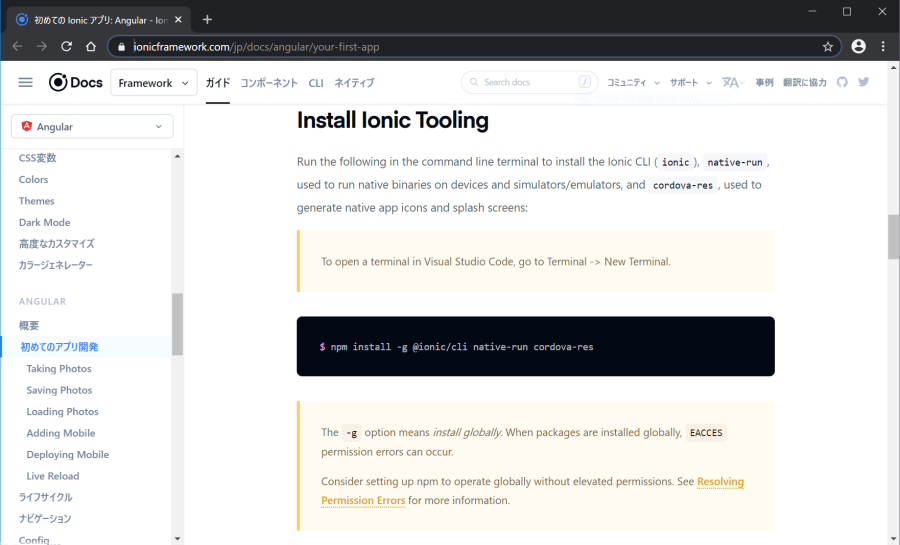The image size is (900, 545).
Task: Bookmark this page with star icon
Action: [x=828, y=46]
